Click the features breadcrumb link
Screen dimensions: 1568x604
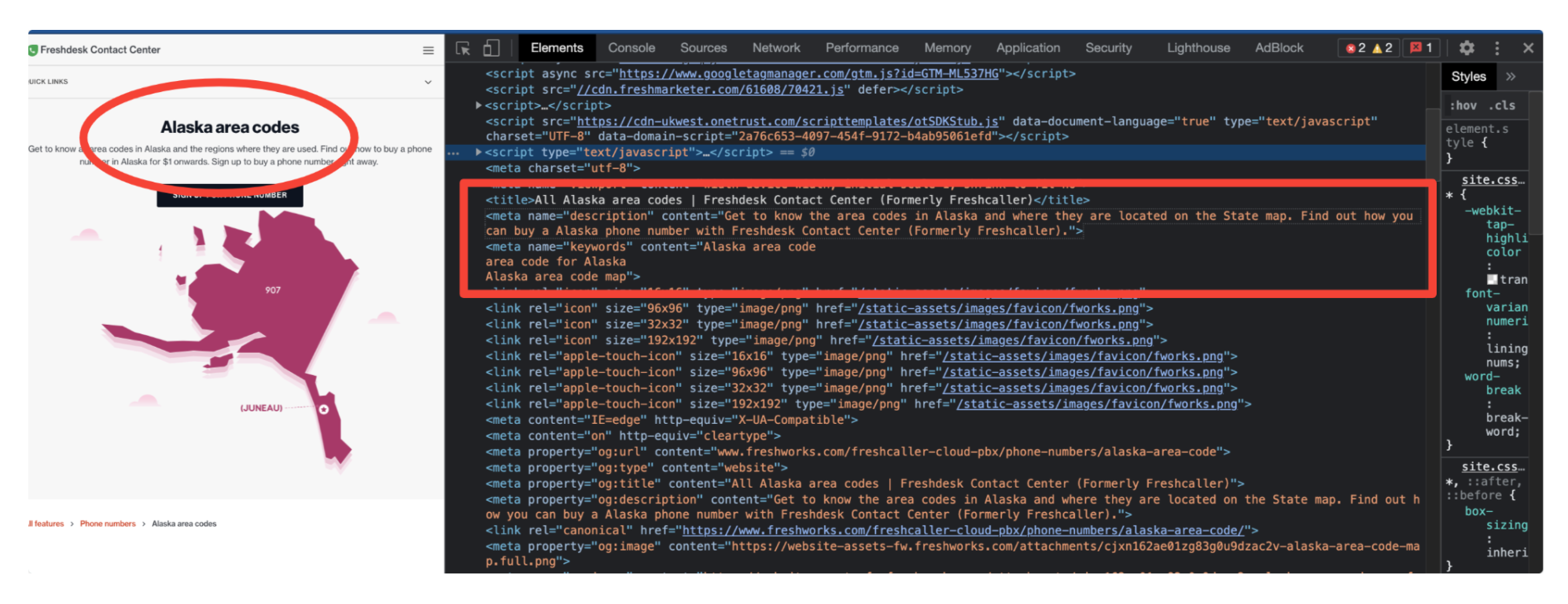47,524
